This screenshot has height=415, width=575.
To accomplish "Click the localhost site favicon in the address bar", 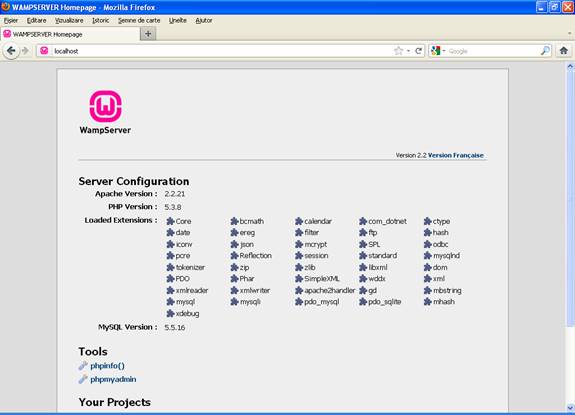I will [44, 51].
